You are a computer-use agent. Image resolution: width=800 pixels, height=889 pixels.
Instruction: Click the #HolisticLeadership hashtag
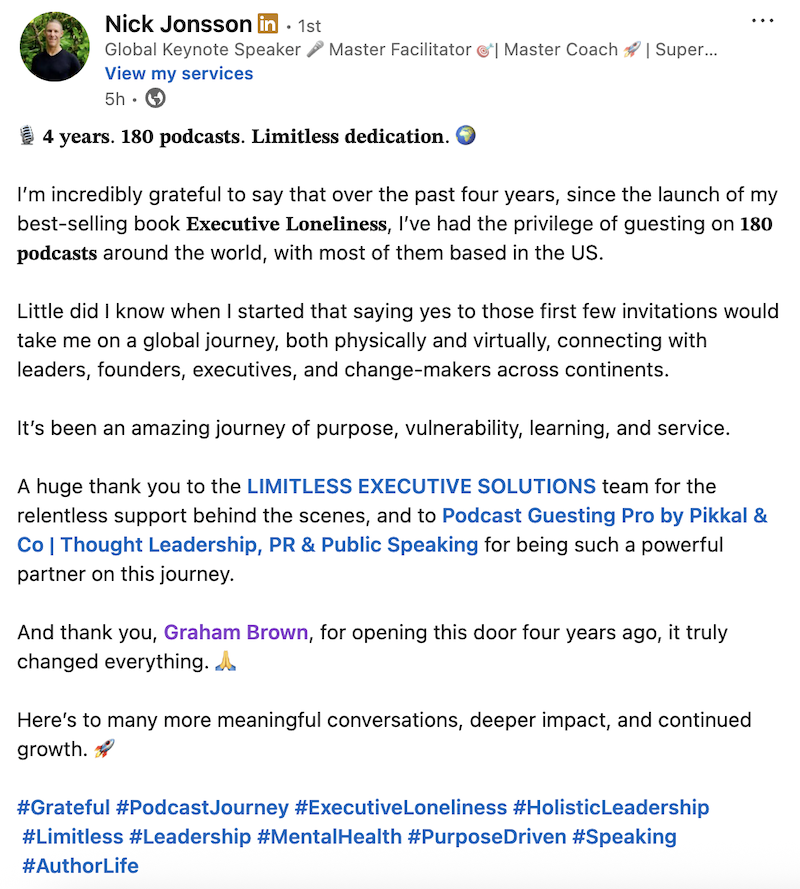(x=611, y=808)
